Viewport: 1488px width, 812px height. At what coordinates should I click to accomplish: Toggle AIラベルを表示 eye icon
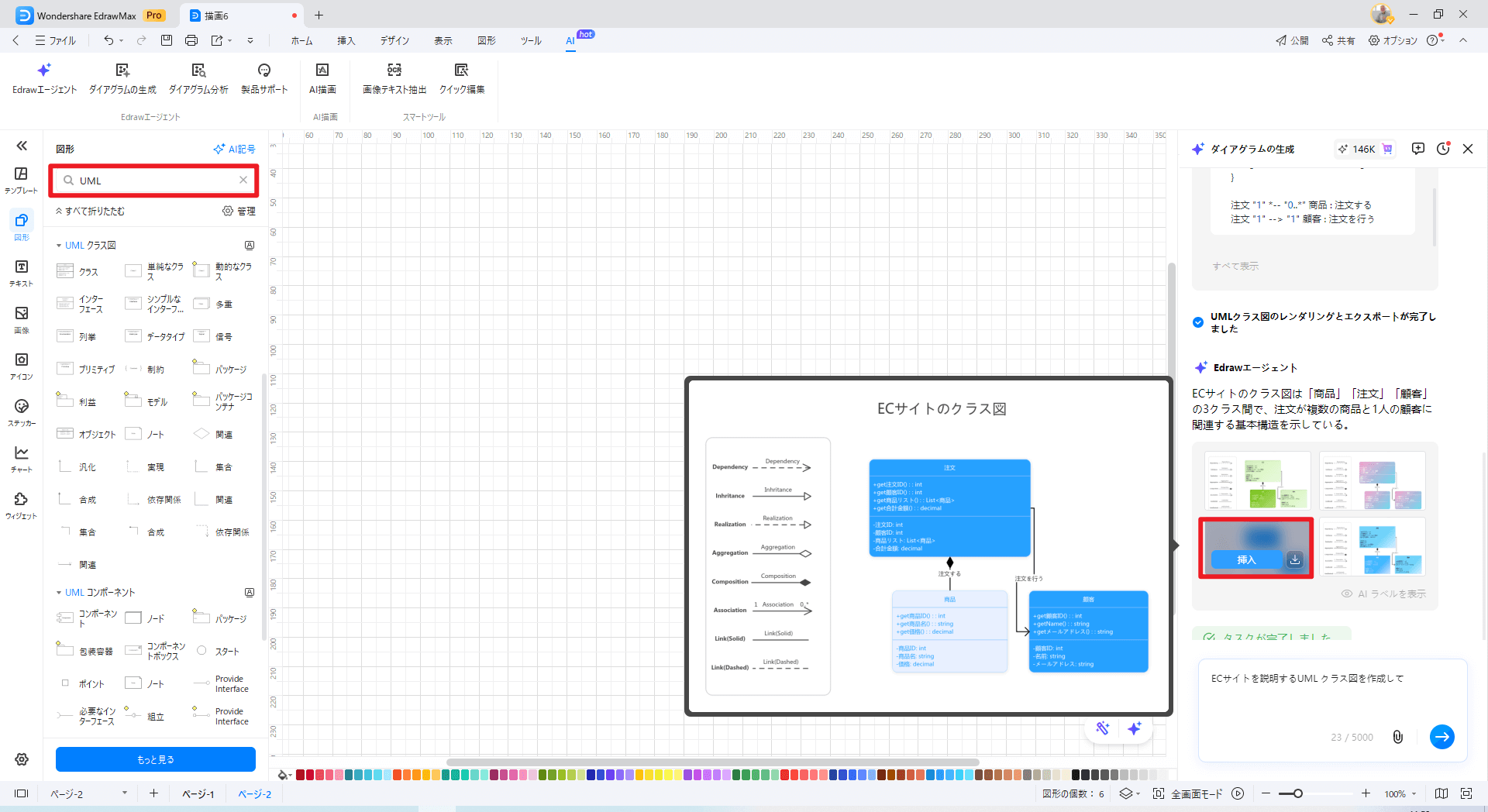[x=1347, y=594]
